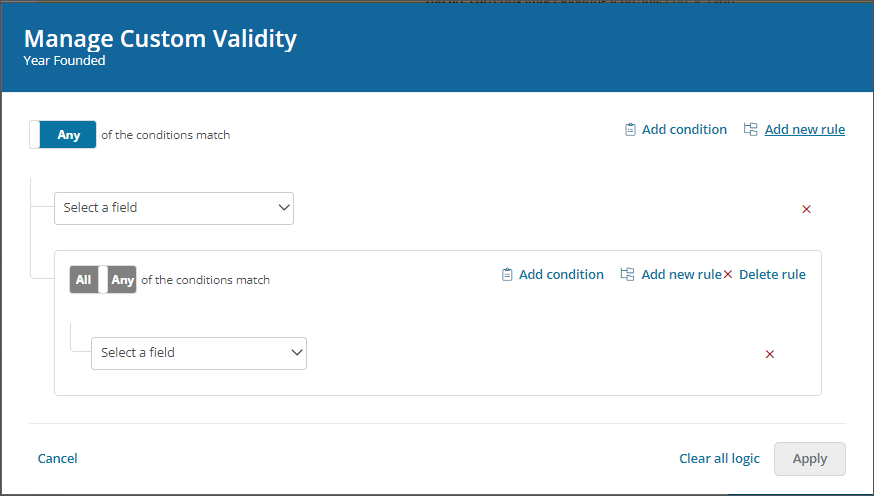Click the Apply button
Screen dimensions: 874x496
809,459
